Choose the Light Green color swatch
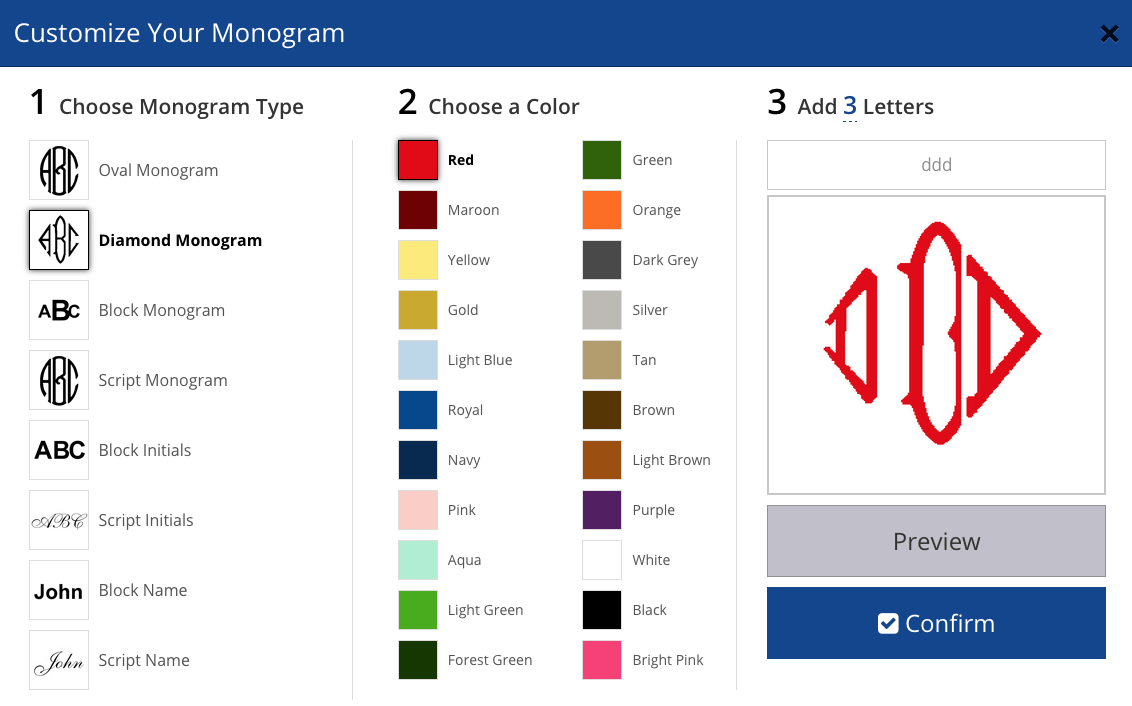The image size is (1132, 706). [x=418, y=610]
